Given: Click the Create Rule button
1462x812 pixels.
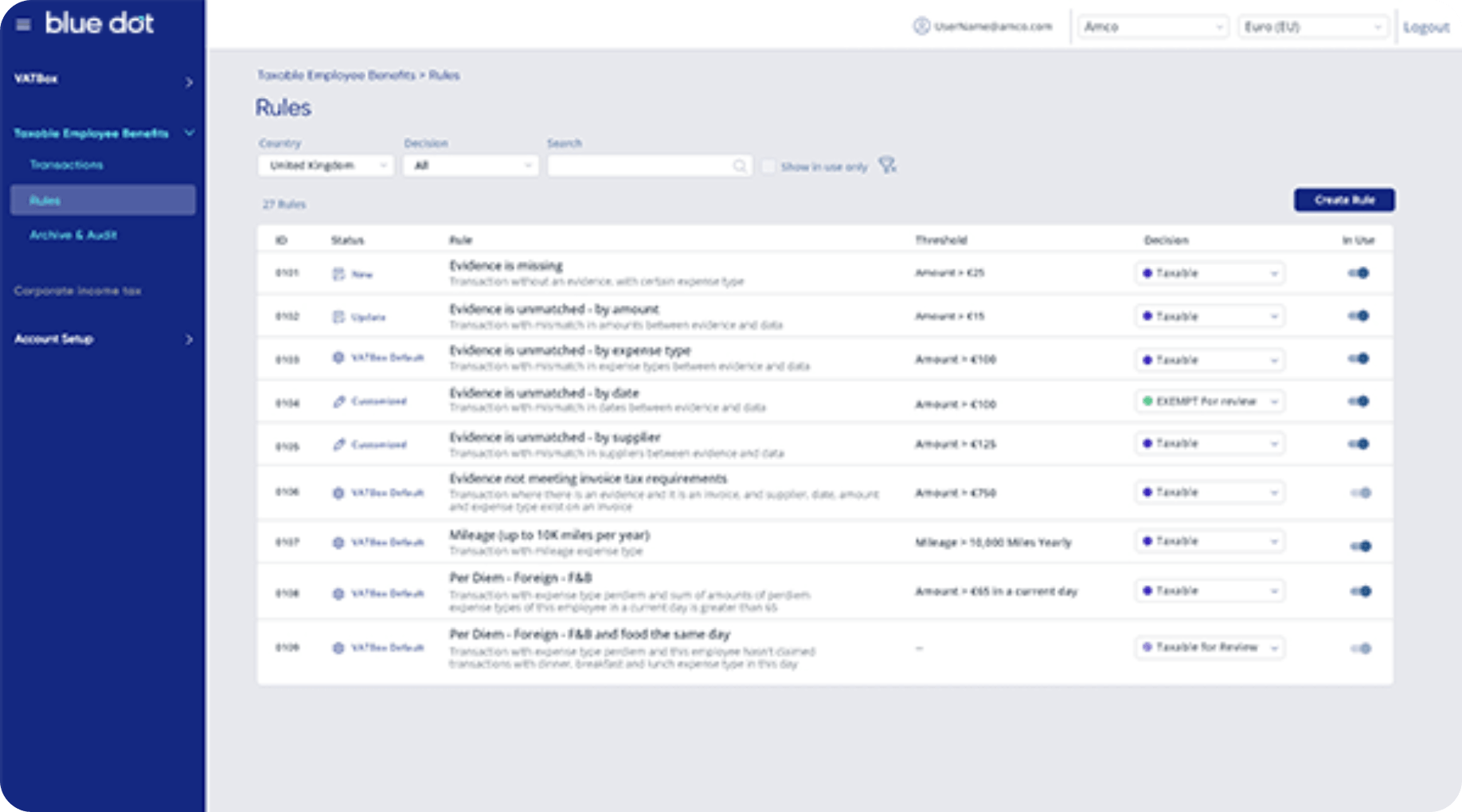Looking at the screenshot, I should pyautogui.click(x=1344, y=200).
